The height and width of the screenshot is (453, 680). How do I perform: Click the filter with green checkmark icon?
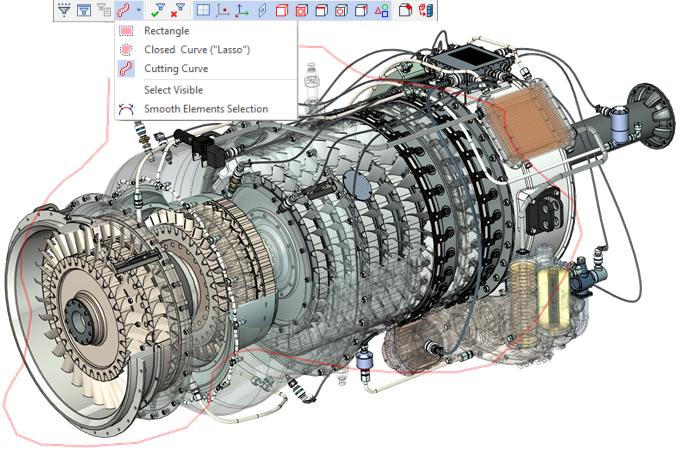coord(157,10)
